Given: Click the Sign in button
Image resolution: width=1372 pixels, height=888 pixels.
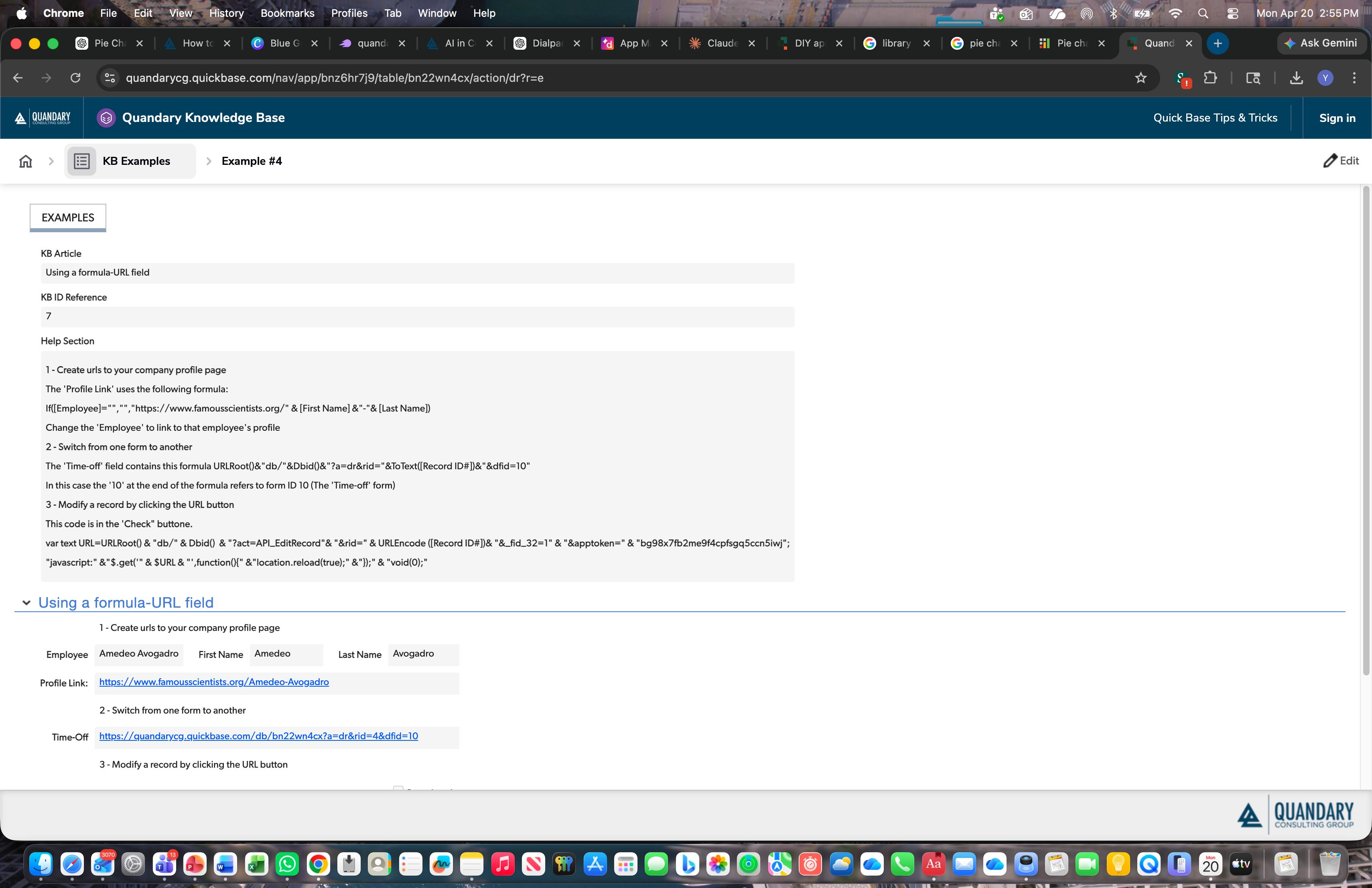Looking at the screenshot, I should click(x=1337, y=118).
